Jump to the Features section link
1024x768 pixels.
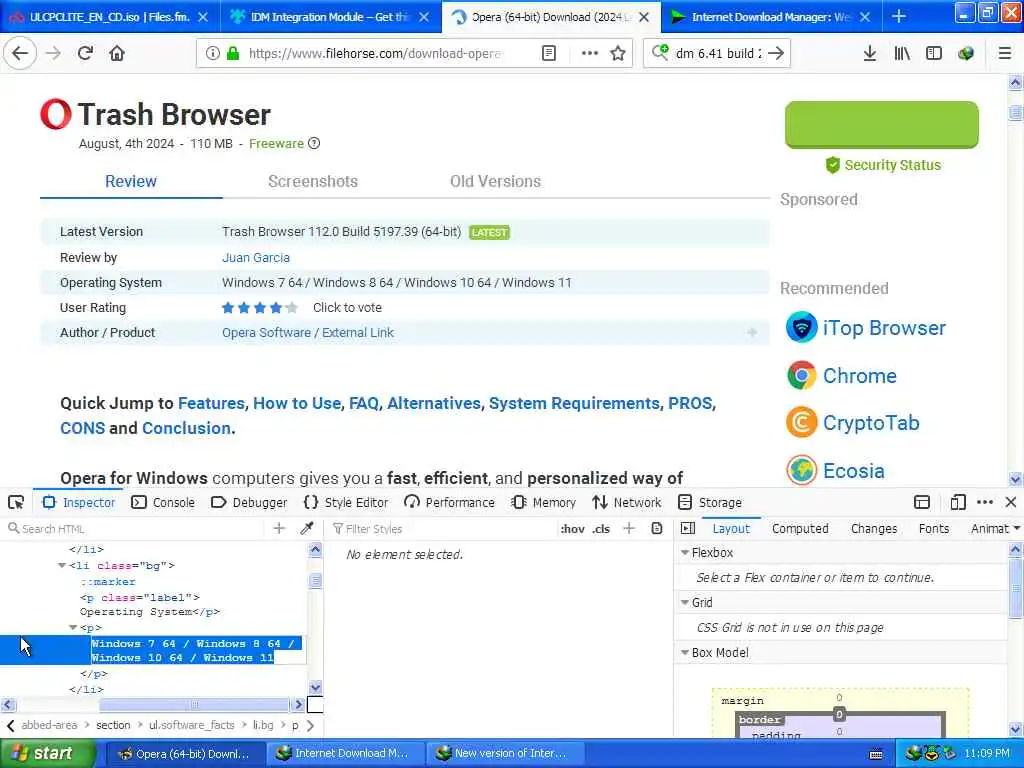click(211, 403)
